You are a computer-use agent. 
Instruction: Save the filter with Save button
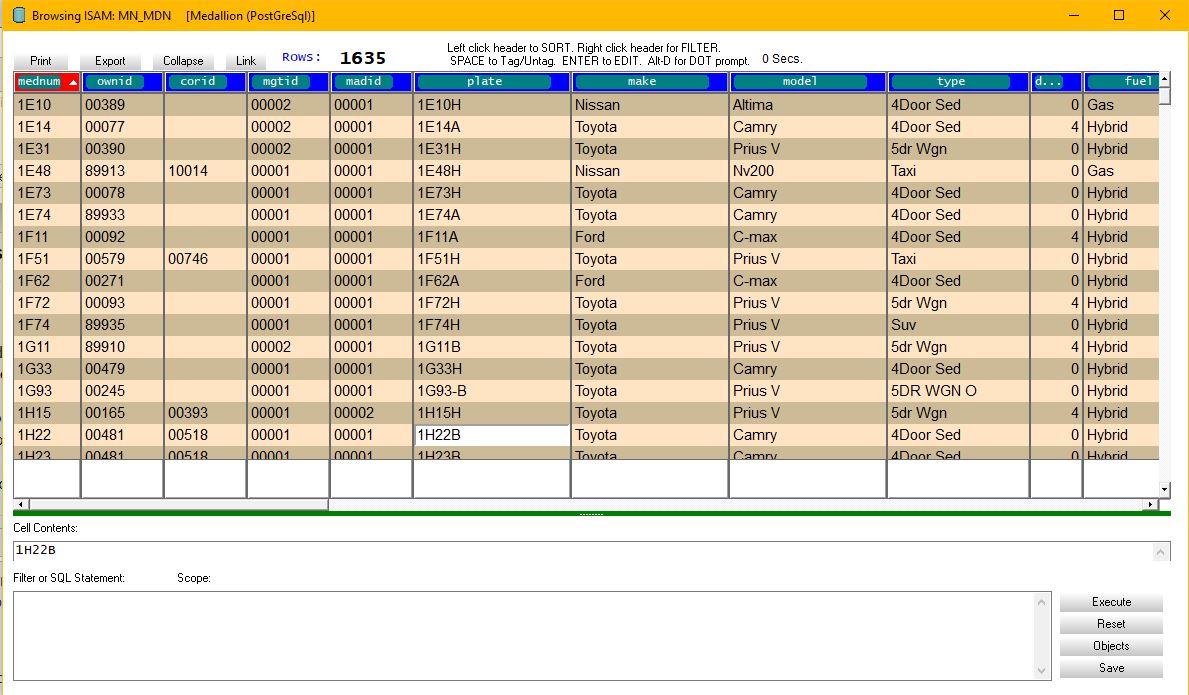(x=1111, y=668)
